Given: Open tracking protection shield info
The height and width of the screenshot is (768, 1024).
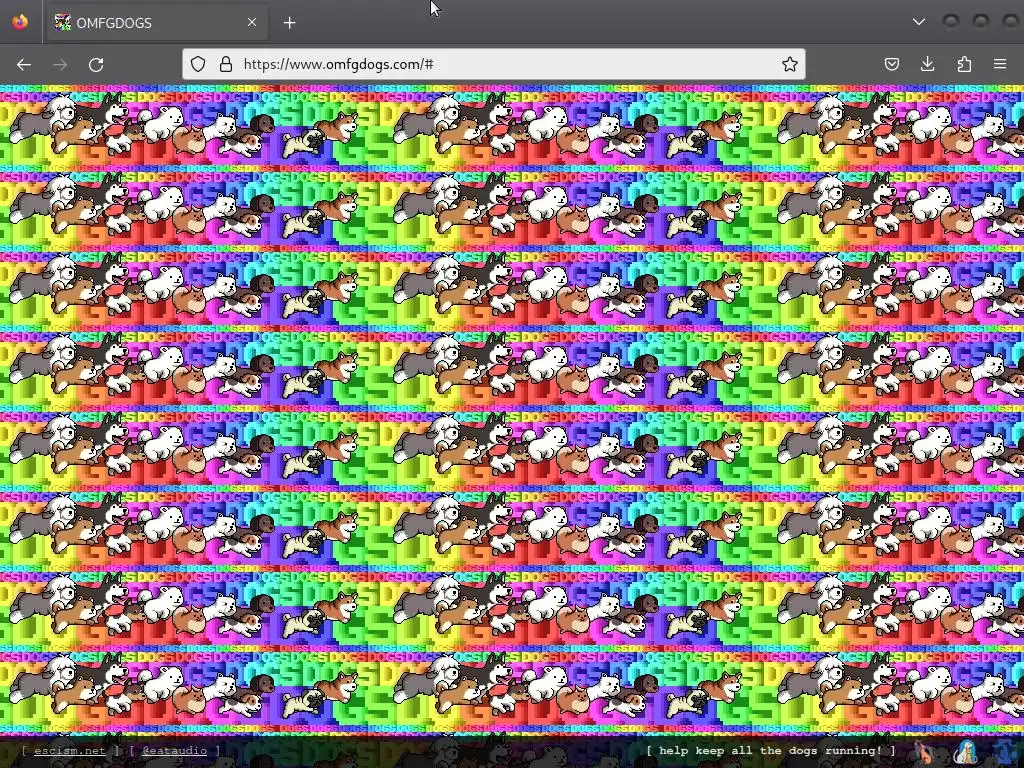Looking at the screenshot, I should coord(198,64).
